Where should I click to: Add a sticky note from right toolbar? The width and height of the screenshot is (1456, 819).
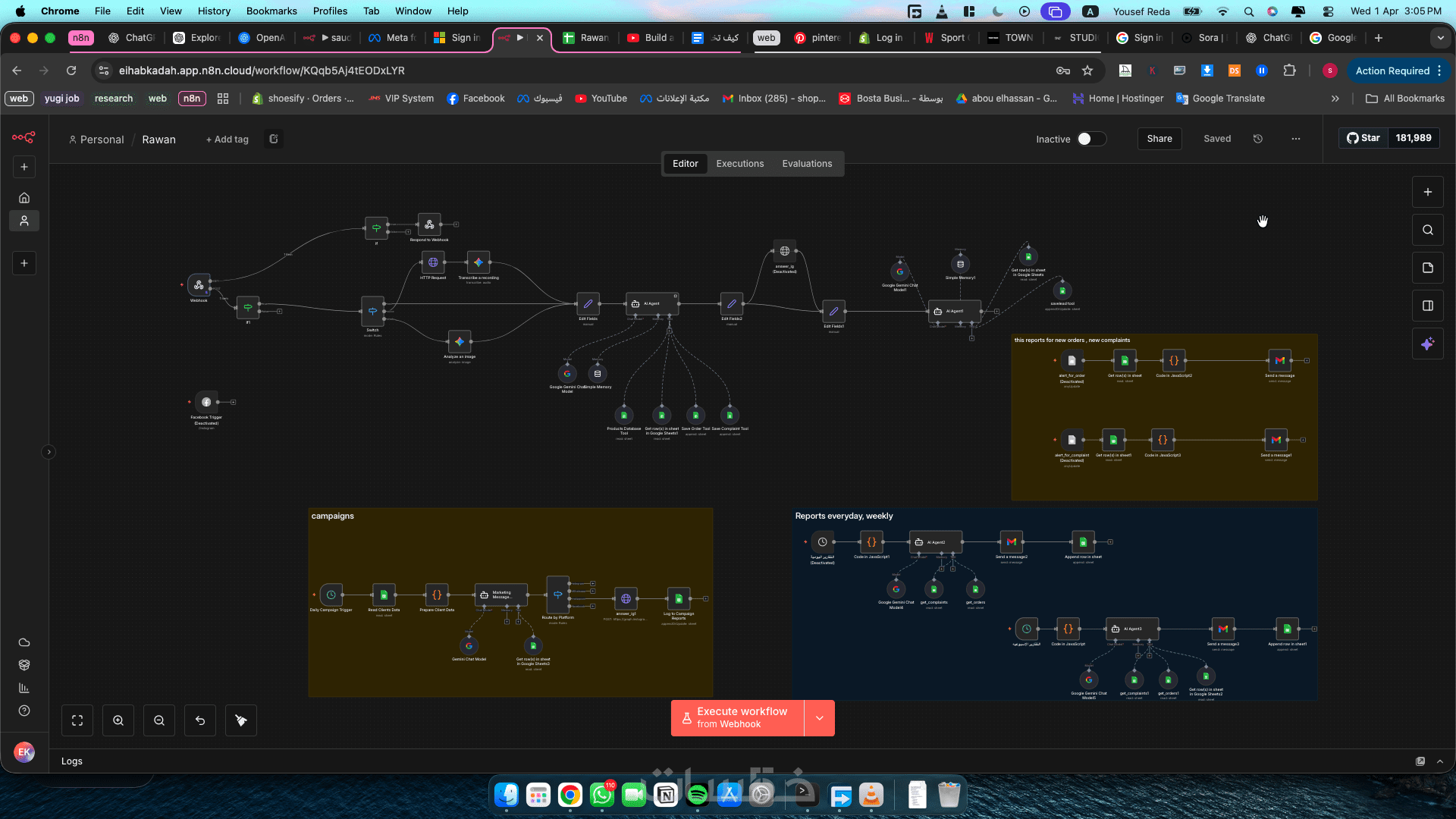(x=1427, y=268)
